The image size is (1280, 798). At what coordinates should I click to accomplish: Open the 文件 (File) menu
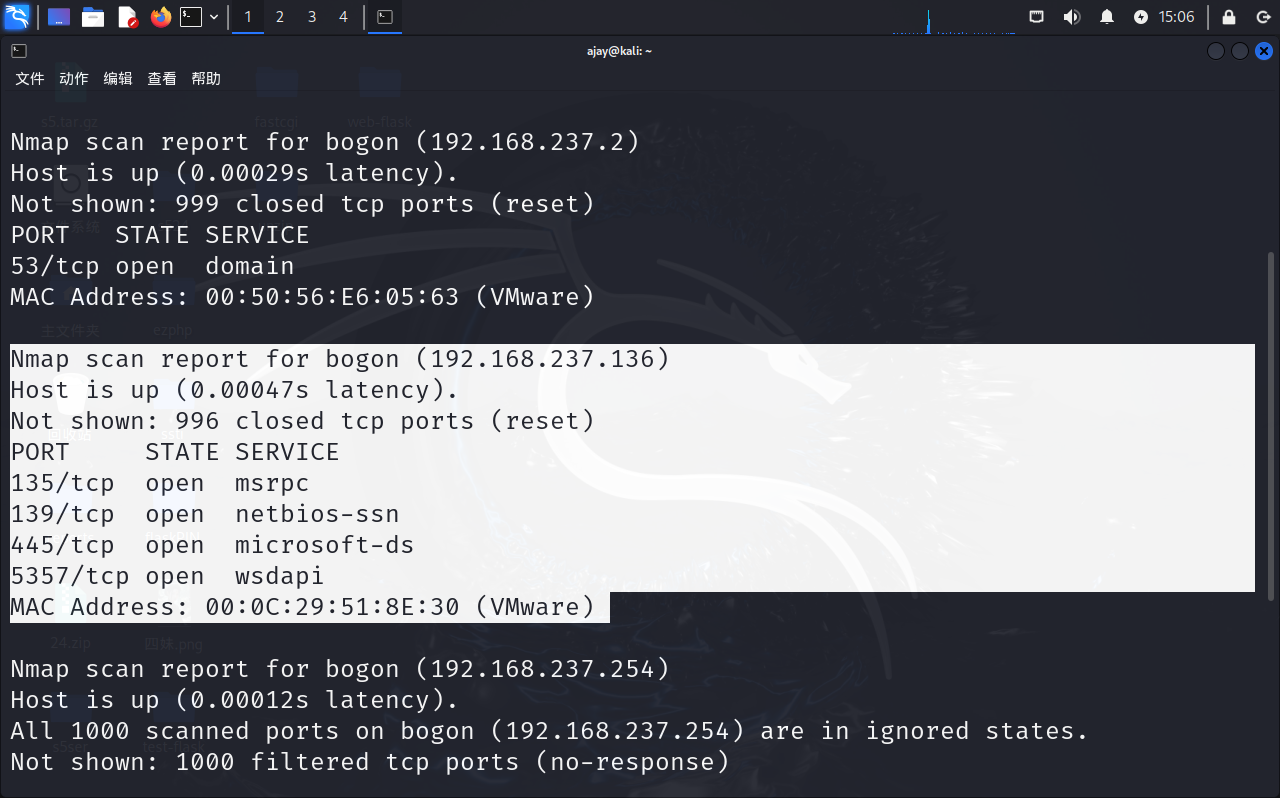tap(30, 79)
